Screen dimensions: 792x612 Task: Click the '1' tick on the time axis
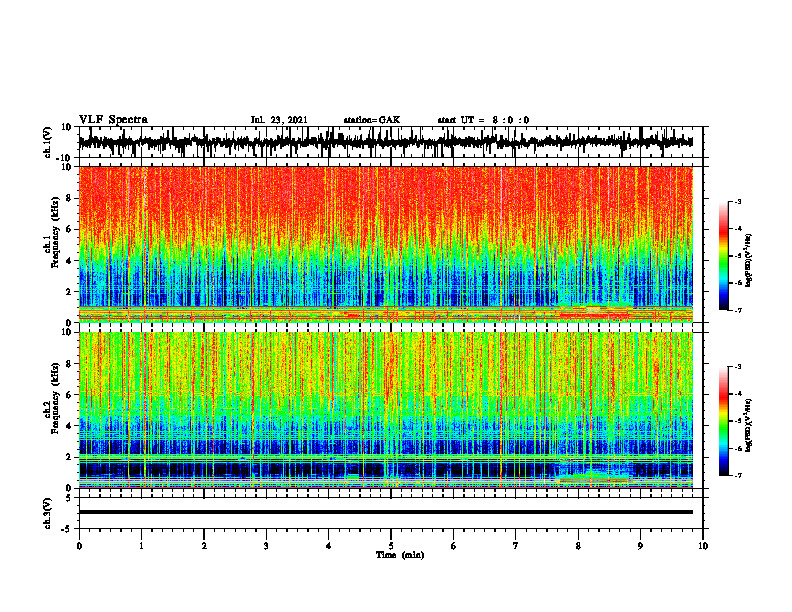[x=141, y=546]
